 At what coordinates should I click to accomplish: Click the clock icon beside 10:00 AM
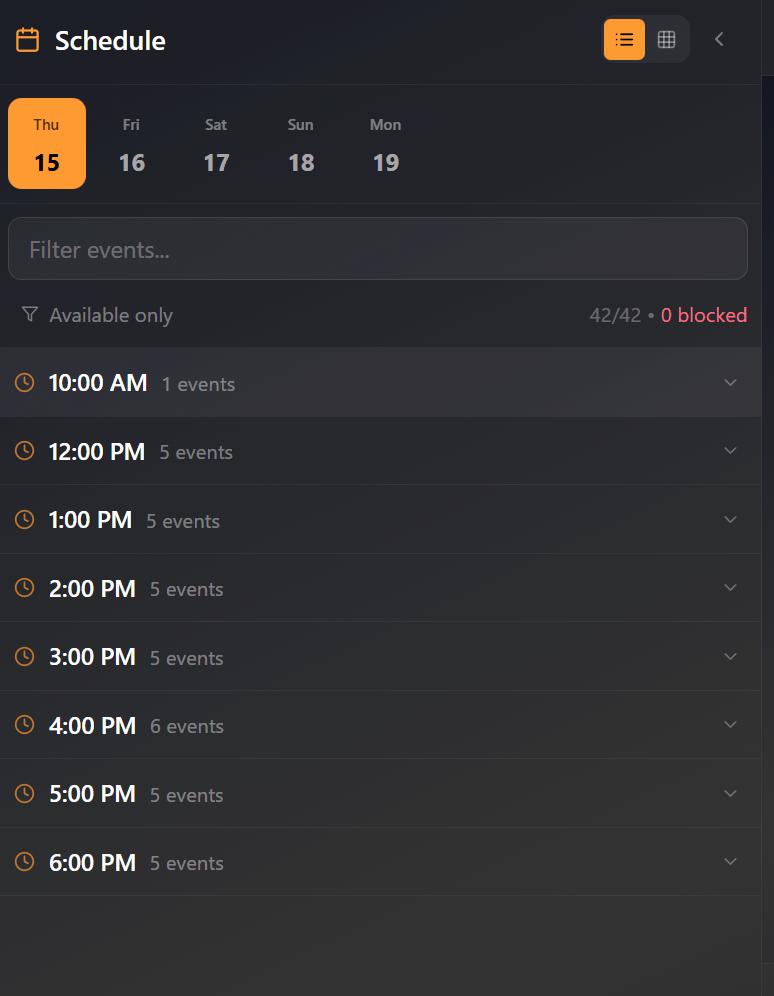point(24,382)
